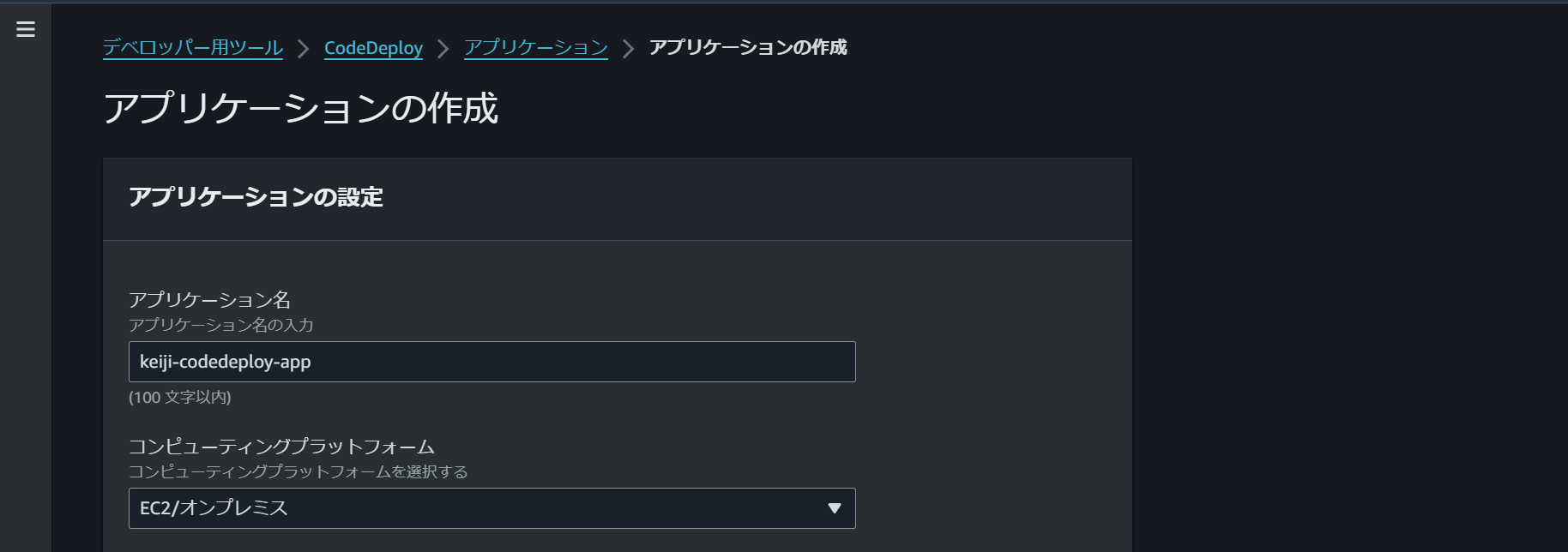Screen dimensions: 1568x552
Task: Click the page heading アプリケーションの作成
Action: tap(302, 110)
